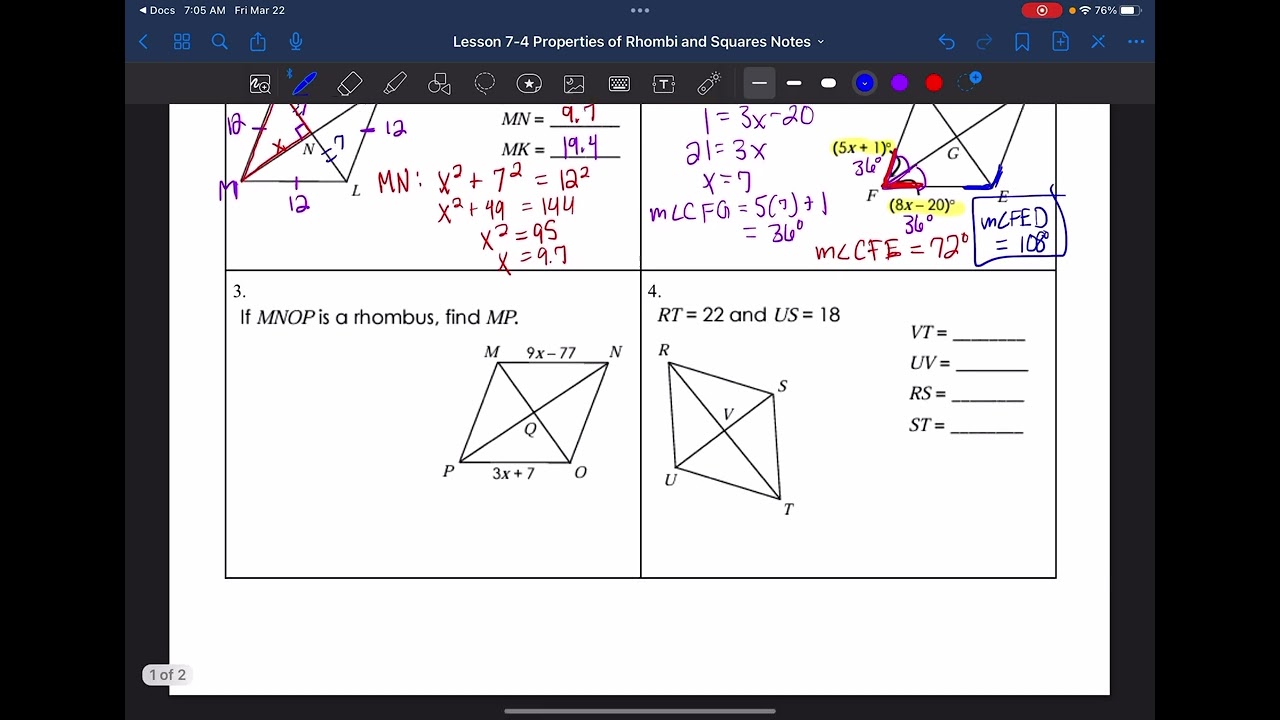Screen dimensions: 1280x720
Task: Open search with the magnifier icon
Action: 220,42
